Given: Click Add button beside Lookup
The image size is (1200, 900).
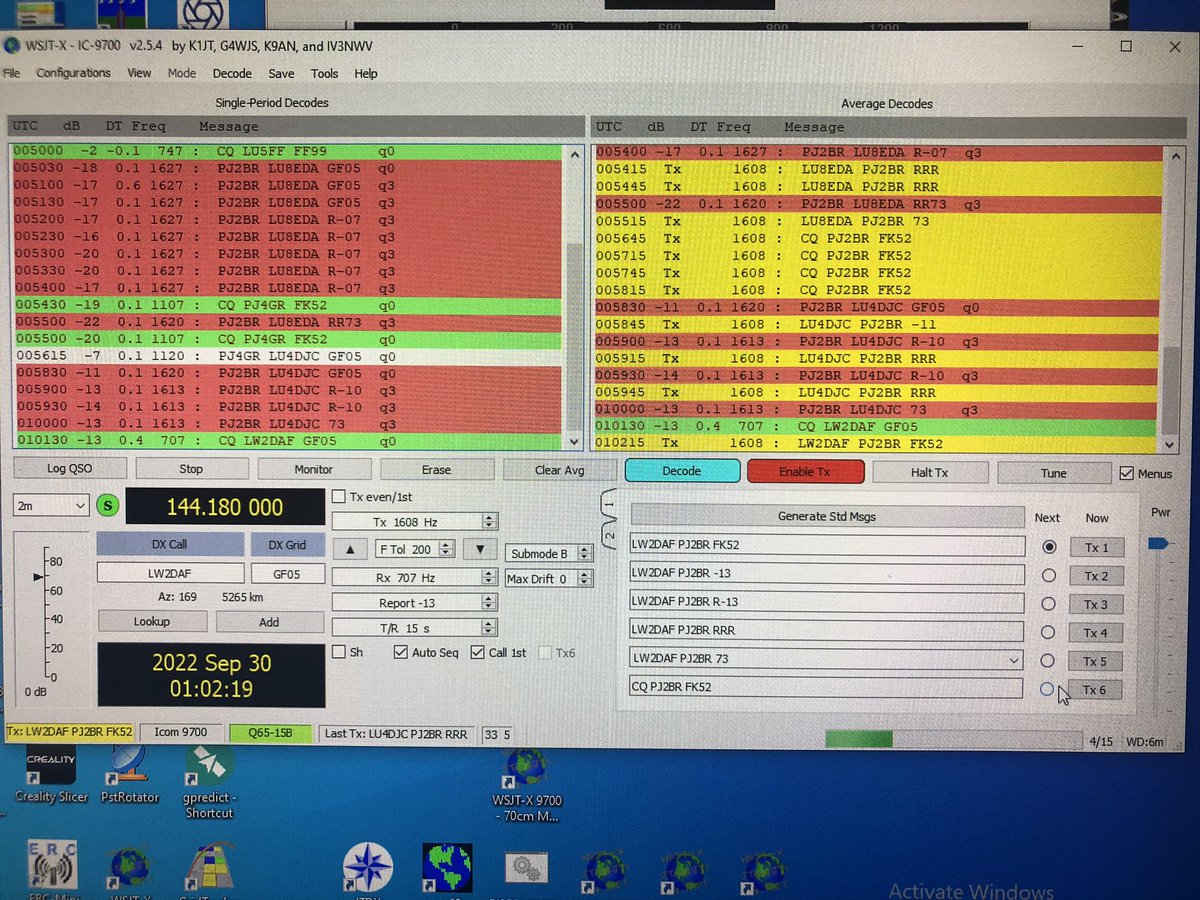Looking at the screenshot, I should coord(269,621).
